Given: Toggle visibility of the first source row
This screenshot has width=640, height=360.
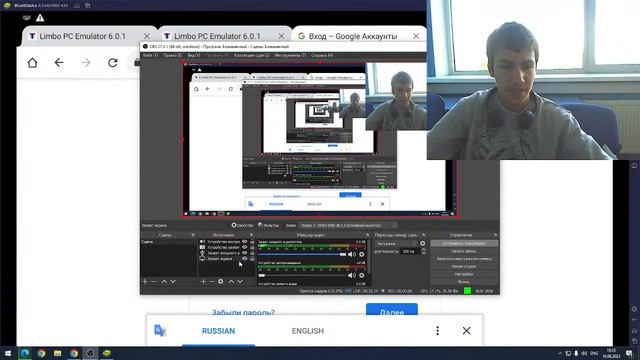Looking at the screenshot, I should coord(245,242).
